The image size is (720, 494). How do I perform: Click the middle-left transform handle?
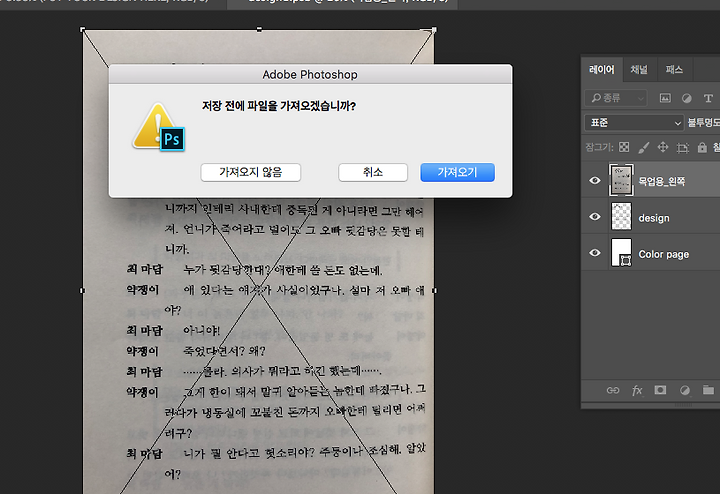coord(83,291)
